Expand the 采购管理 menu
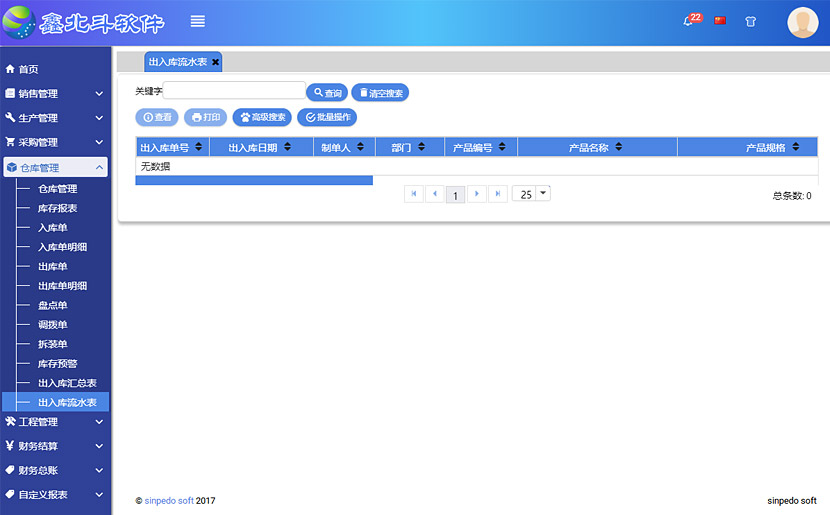 tap(55, 142)
